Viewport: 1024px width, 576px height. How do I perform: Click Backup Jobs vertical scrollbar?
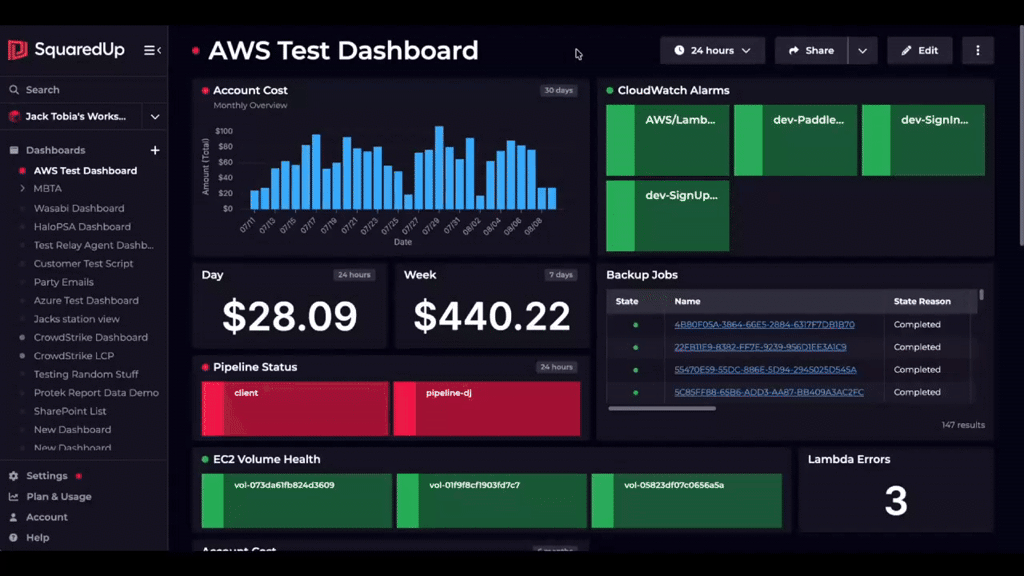(981, 295)
